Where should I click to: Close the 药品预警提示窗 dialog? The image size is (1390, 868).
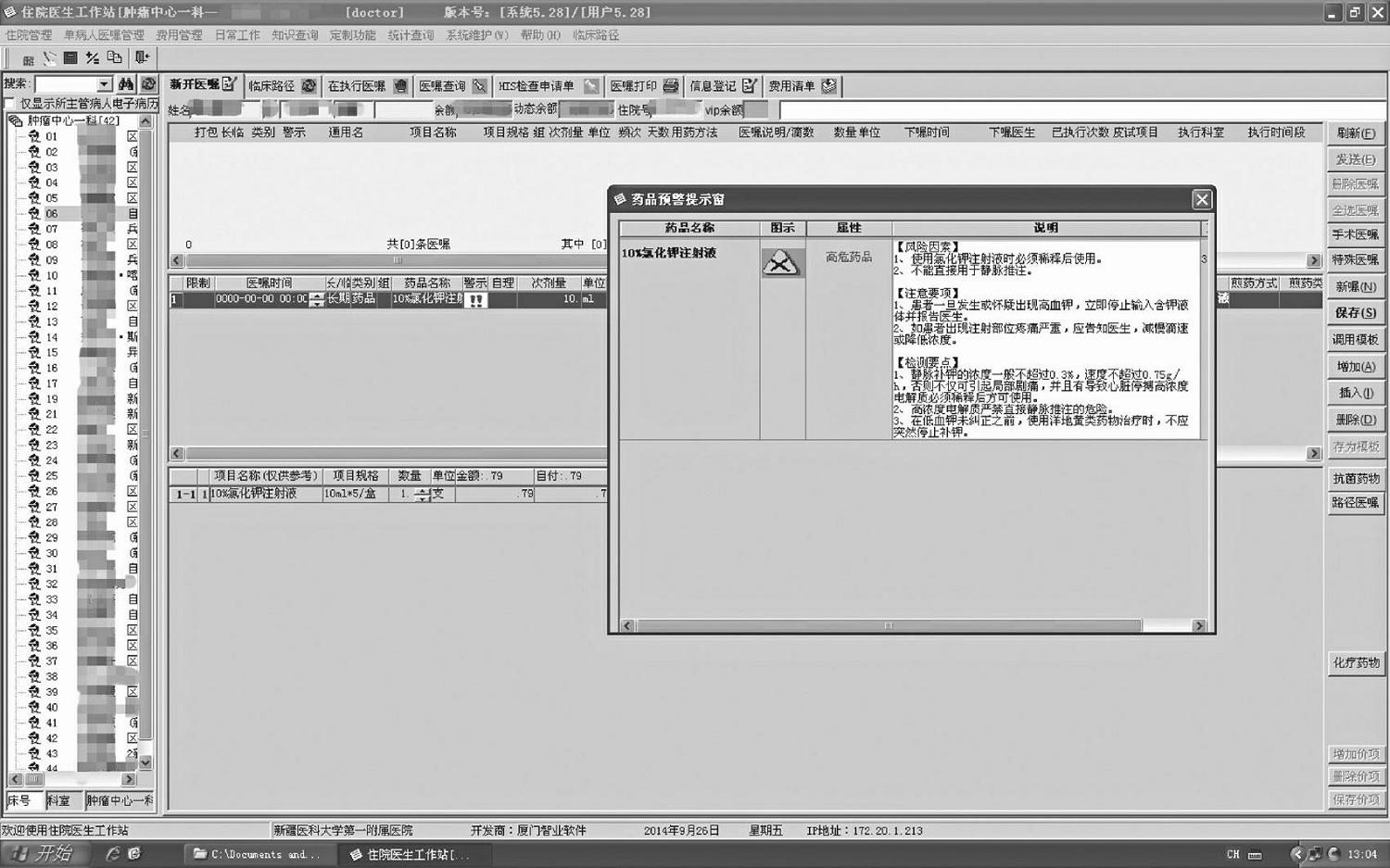click(1202, 199)
